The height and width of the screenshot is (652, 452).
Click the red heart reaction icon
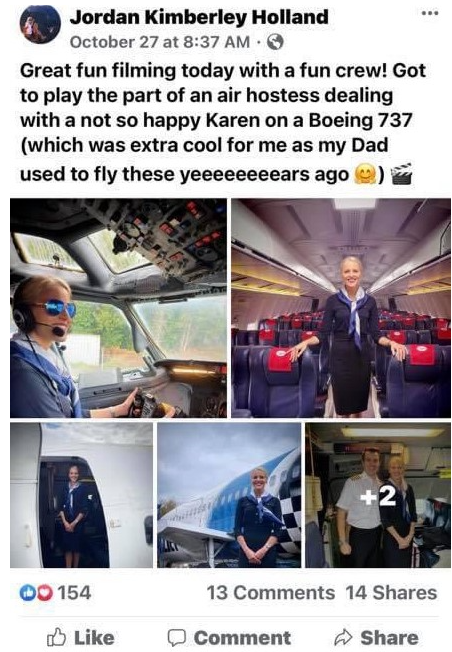point(45,593)
